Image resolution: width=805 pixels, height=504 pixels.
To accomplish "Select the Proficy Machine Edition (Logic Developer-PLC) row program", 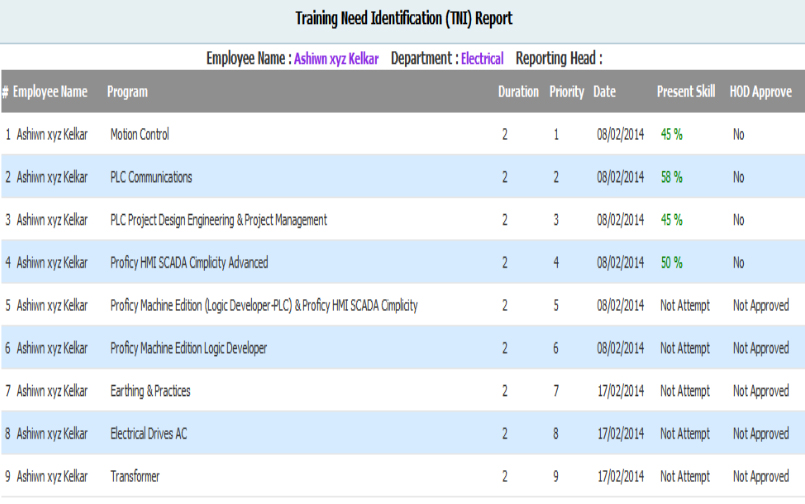I will [x=264, y=305].
